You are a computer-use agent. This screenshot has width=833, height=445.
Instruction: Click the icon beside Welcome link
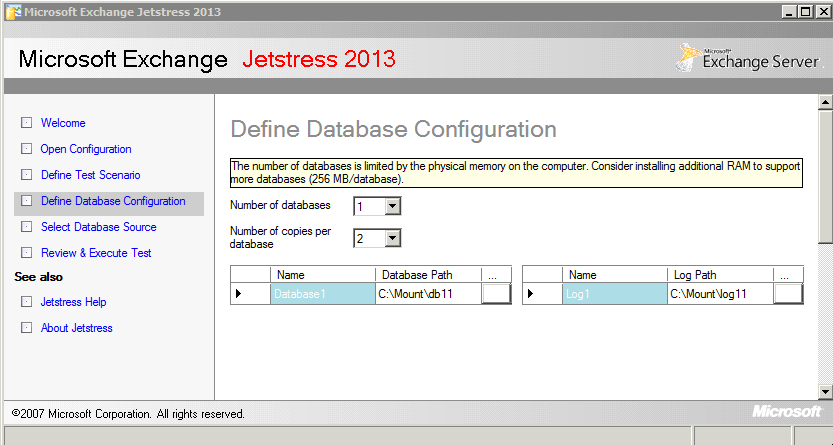(x=26, y=123)
